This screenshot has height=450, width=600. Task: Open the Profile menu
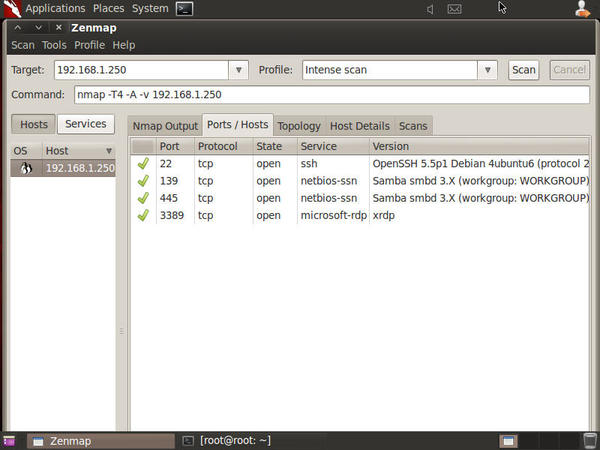90,45
